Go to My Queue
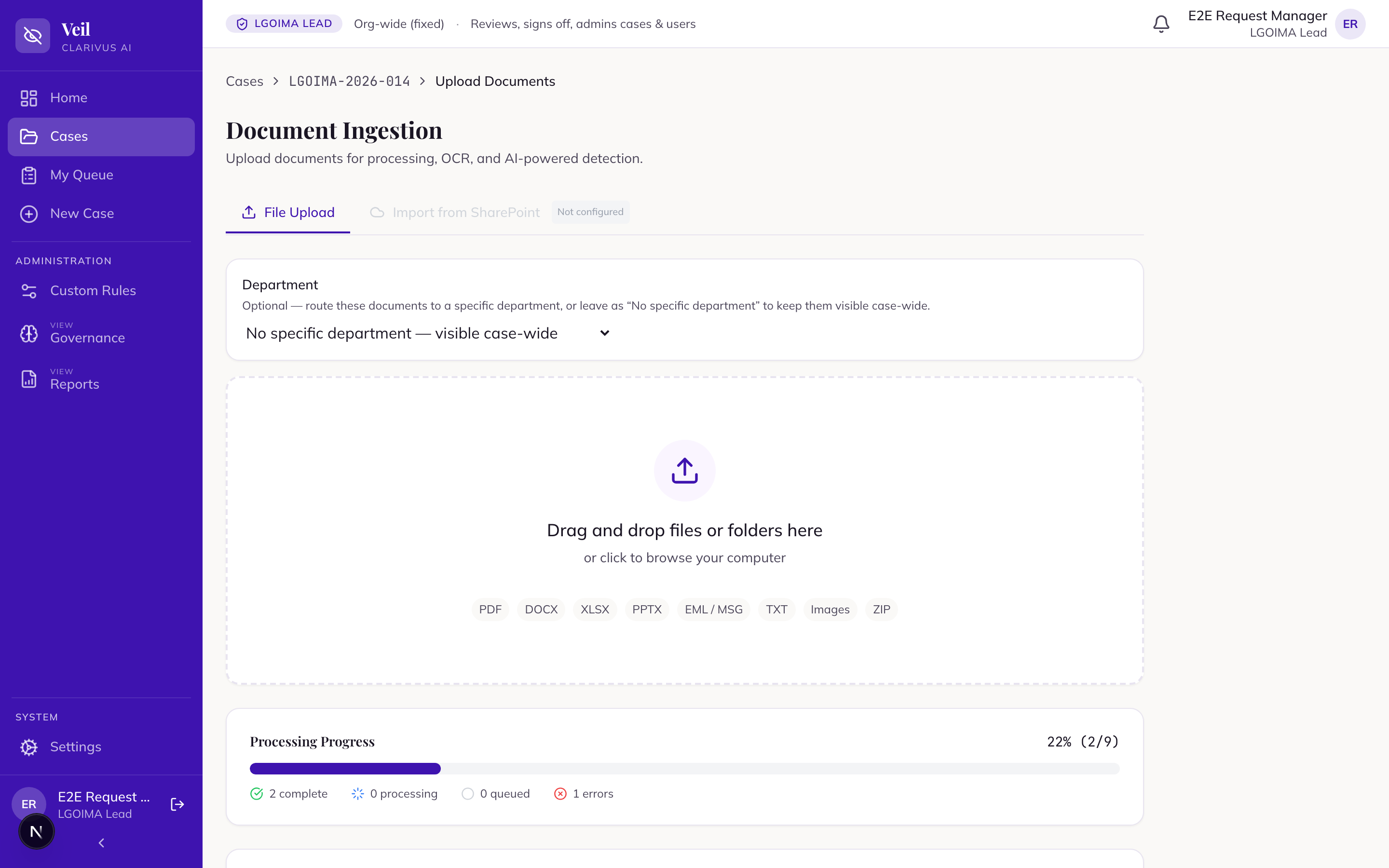 [x=101, y=175]
